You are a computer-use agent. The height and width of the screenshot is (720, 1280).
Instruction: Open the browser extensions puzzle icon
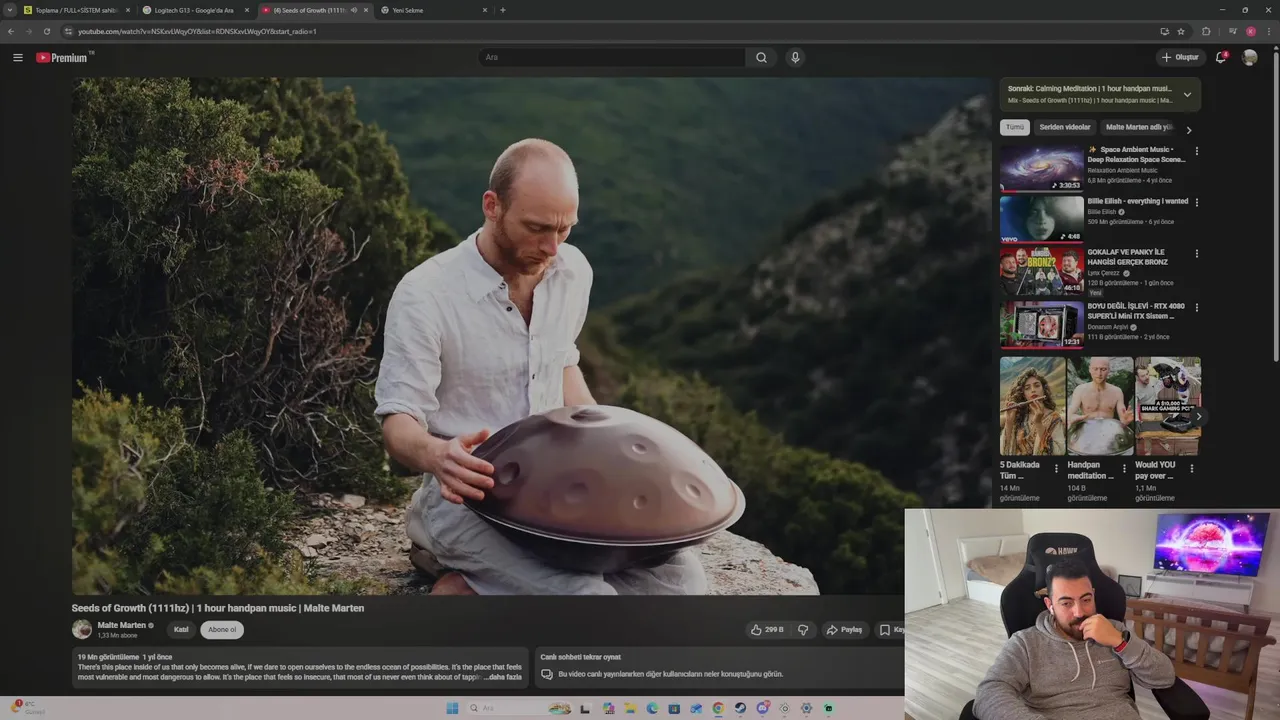(1206, 31)
